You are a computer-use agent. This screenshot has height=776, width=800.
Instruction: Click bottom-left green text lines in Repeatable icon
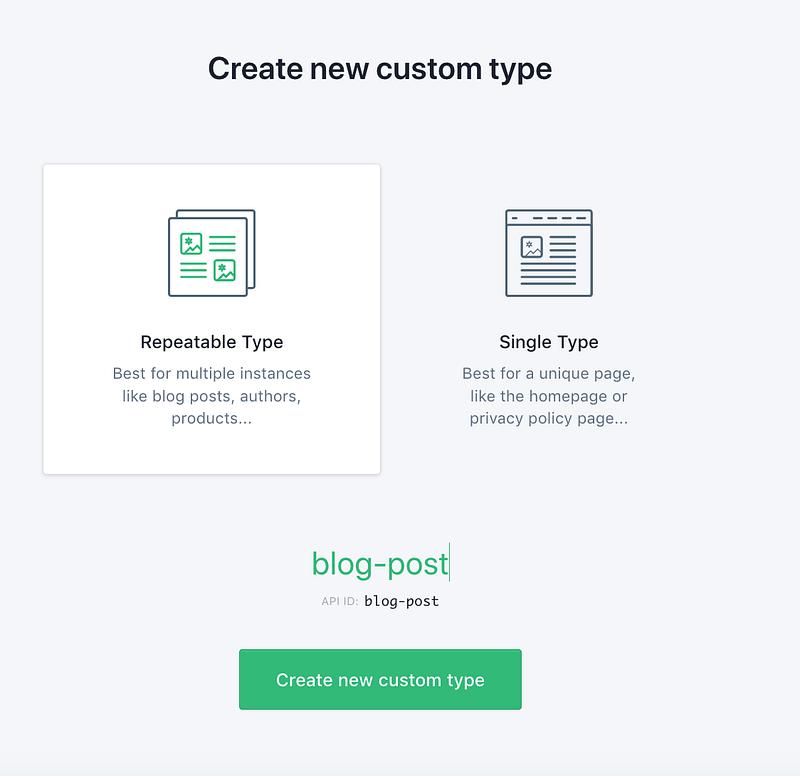coord(193,270)
